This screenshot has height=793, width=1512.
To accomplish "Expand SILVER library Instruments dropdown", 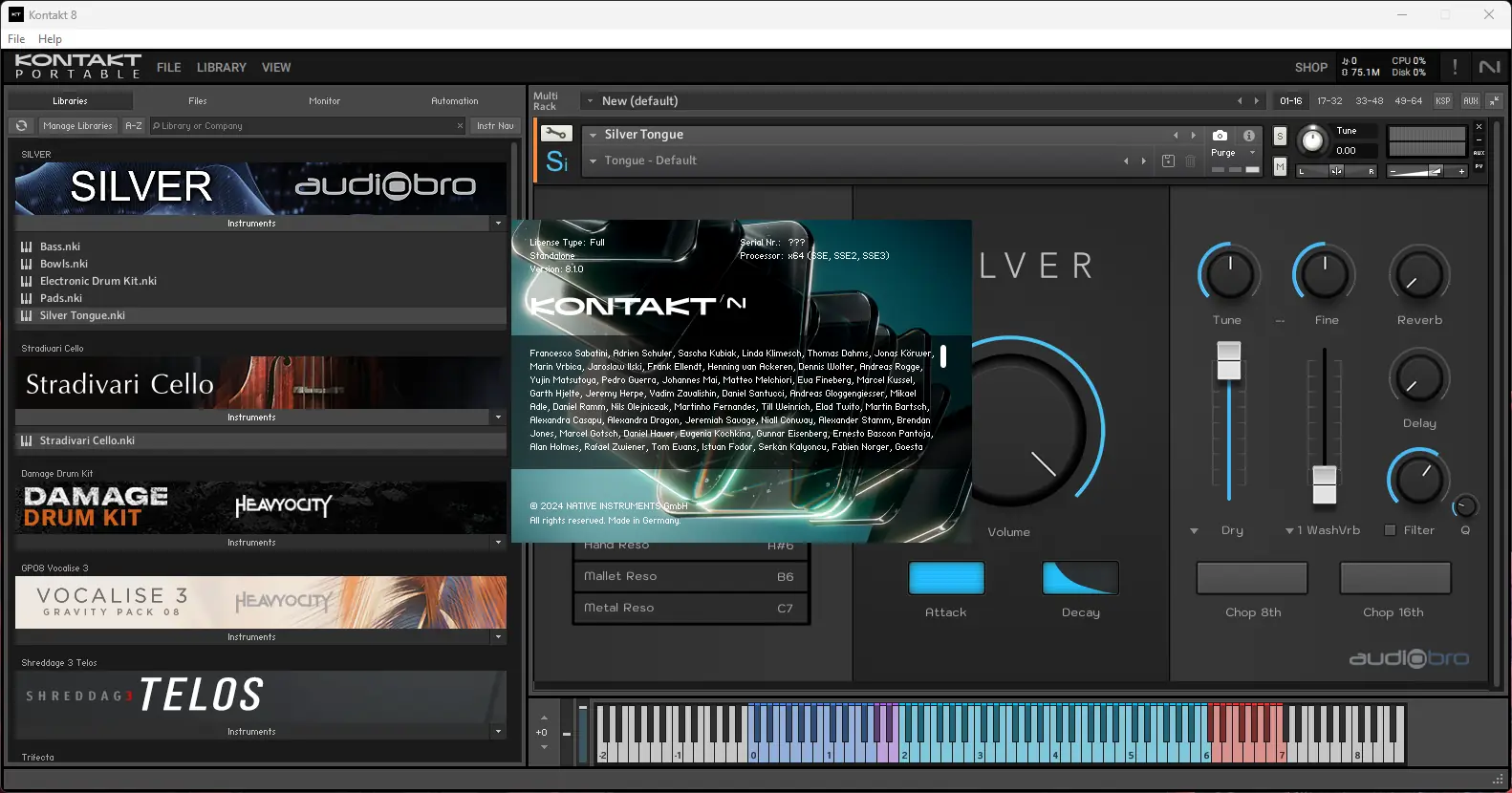I will point(498,224).
